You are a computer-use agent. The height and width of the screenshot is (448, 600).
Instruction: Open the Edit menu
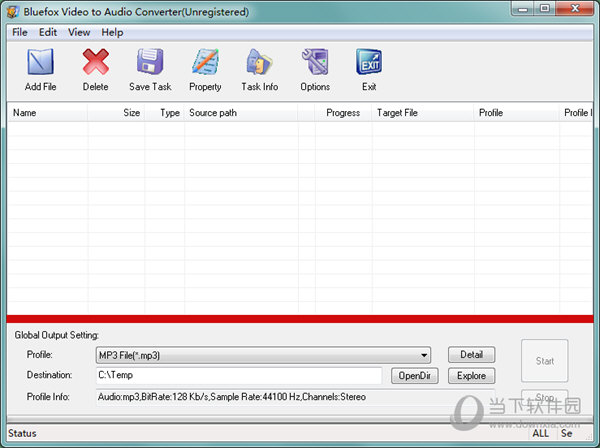48,33
